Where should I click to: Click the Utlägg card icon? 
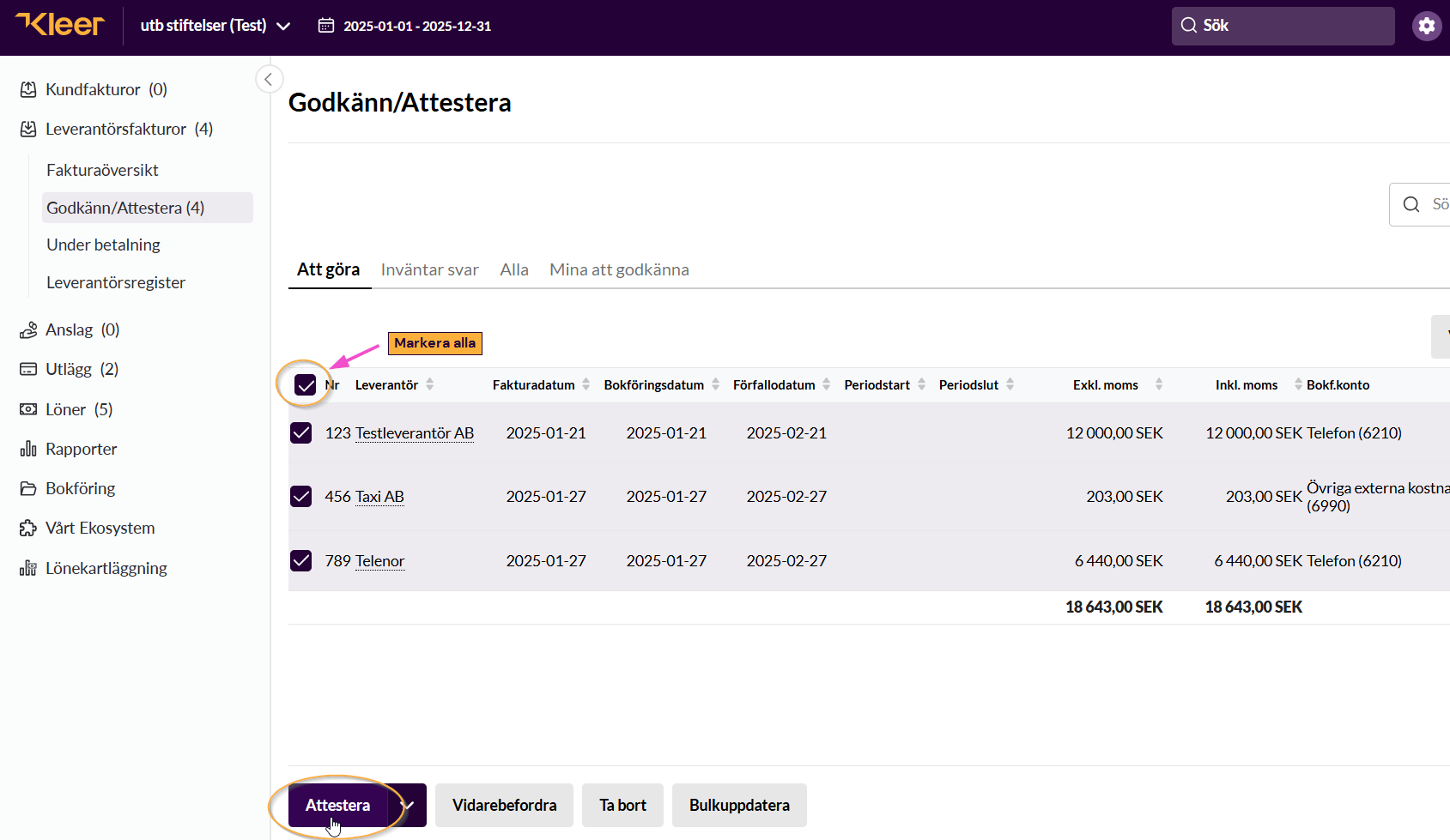28,369
